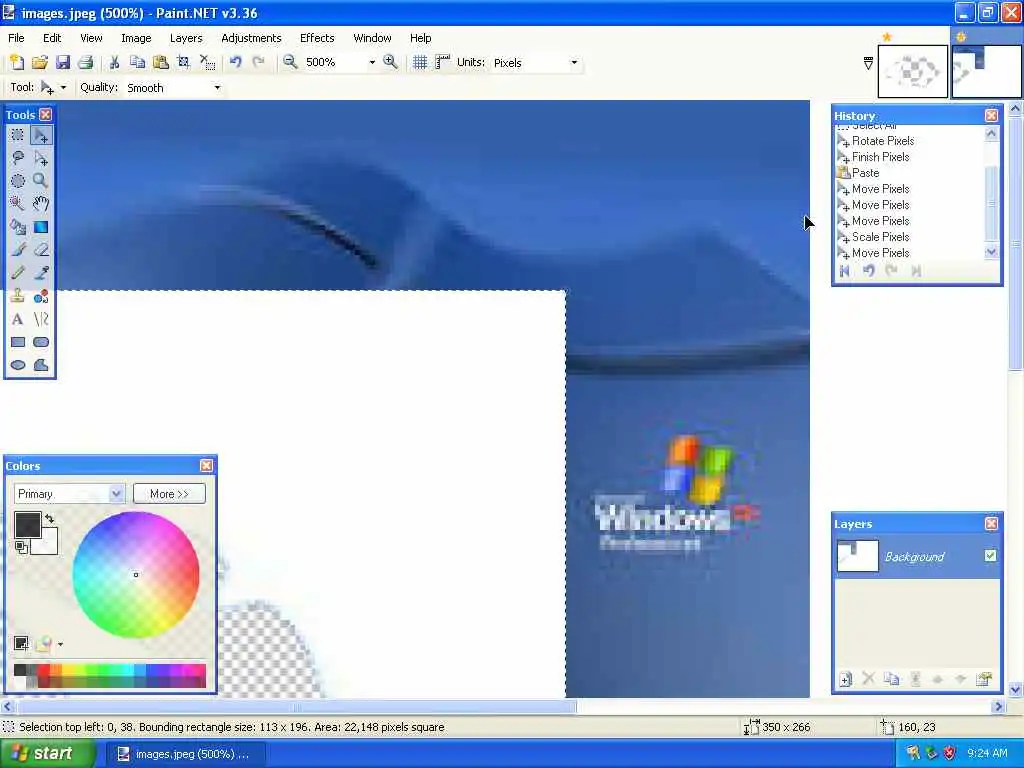Select the Pencil tool
The width and height of the screenshot is (1024, 768).
point(18,273)
